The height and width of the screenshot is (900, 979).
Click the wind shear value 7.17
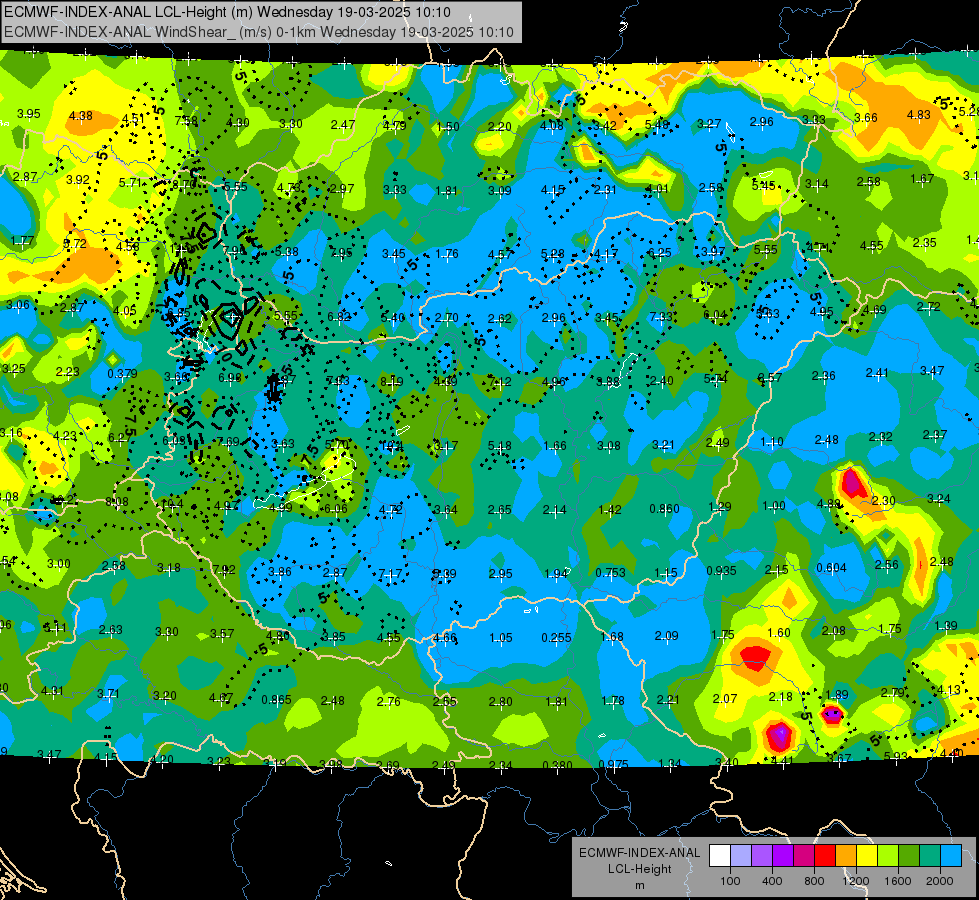pos(390,573)
